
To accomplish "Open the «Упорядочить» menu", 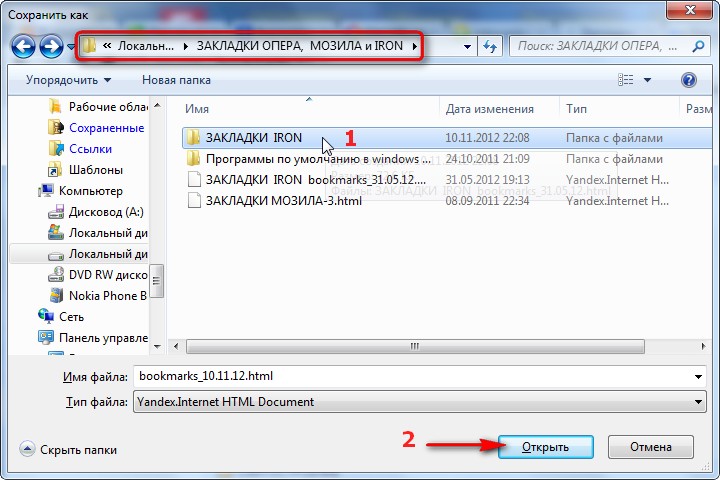I will (x=68, y=80).
